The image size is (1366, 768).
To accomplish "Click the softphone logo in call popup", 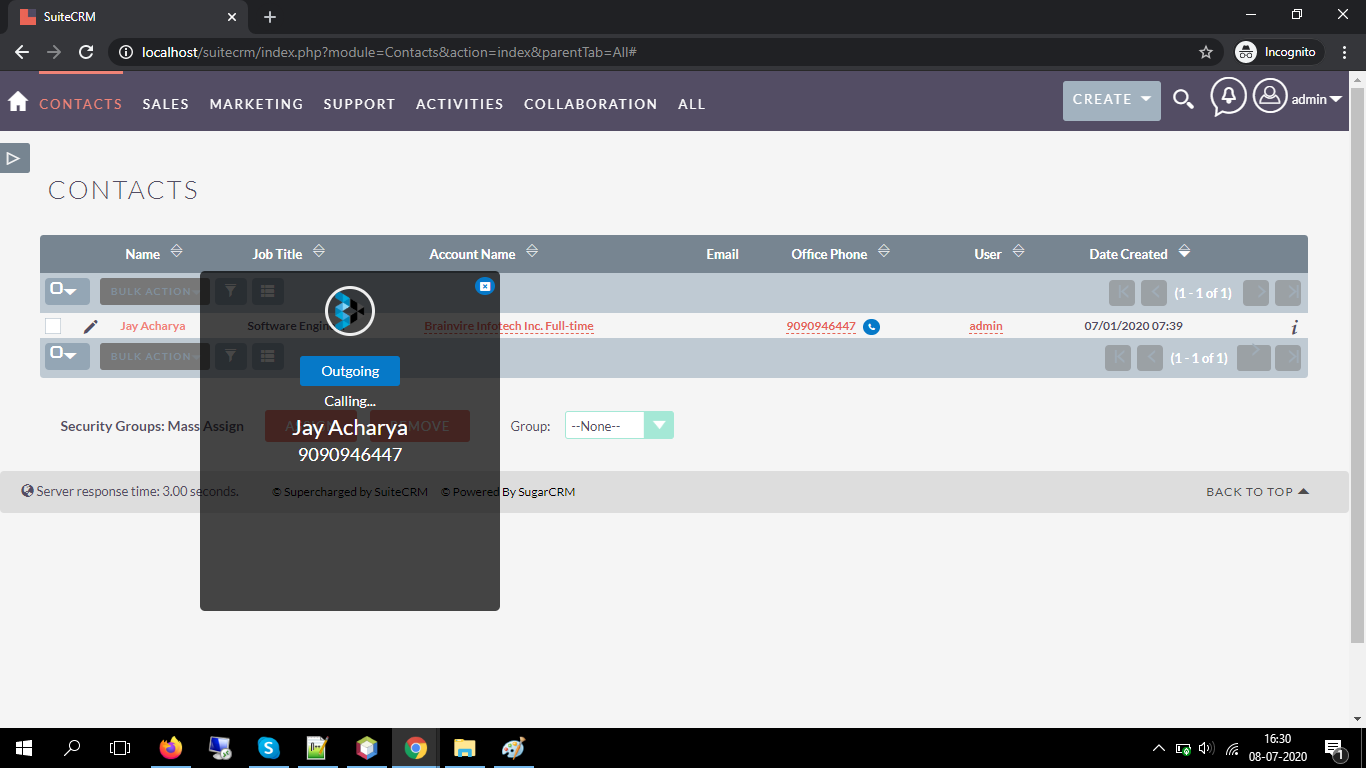I will coord(350,310).
